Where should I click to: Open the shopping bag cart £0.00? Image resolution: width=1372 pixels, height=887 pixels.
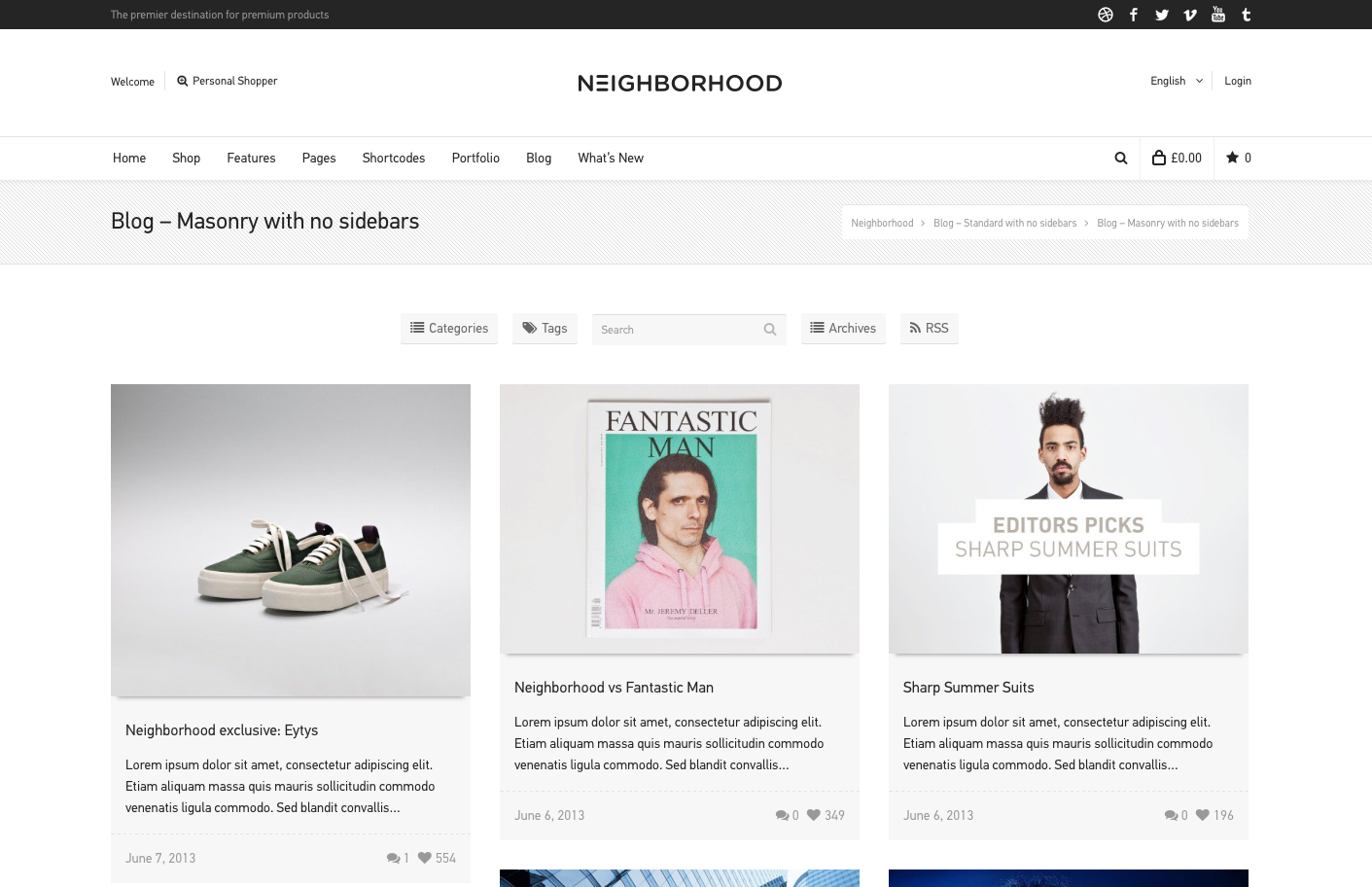coord(1177,159)
